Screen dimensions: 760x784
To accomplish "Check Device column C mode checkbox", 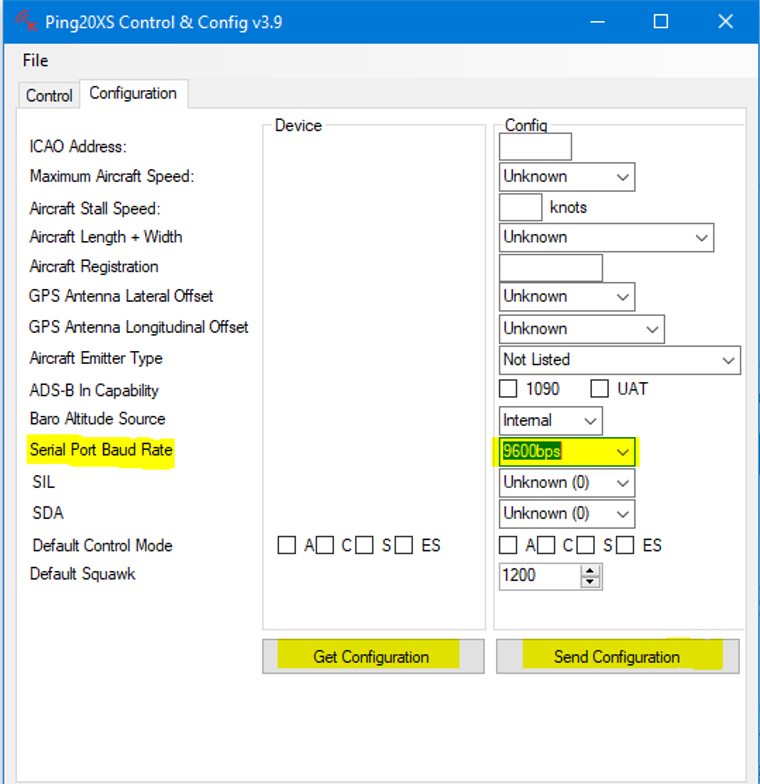I will 325,545.
